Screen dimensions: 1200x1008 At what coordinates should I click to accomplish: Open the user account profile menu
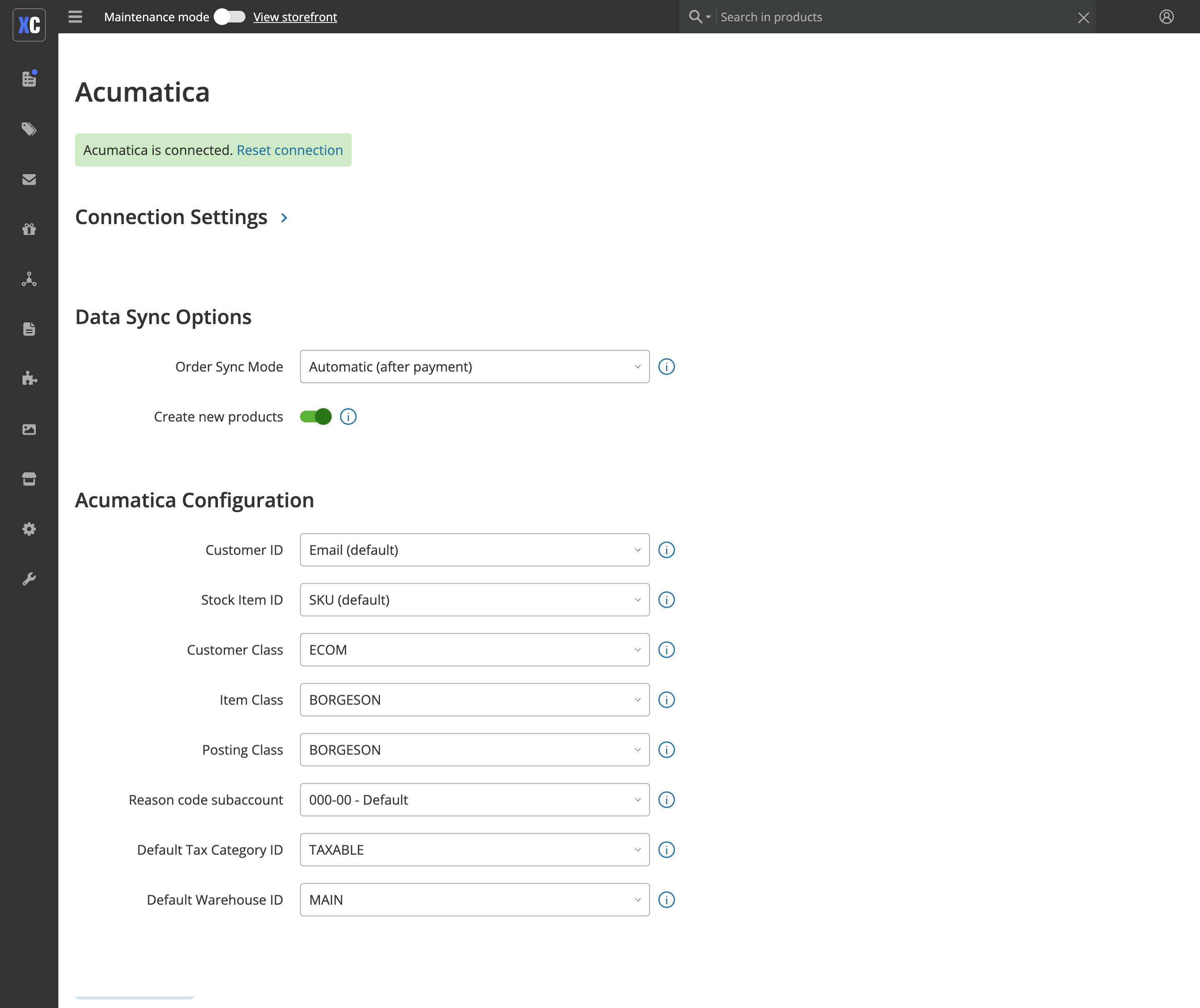click(x=1166, y=17)
